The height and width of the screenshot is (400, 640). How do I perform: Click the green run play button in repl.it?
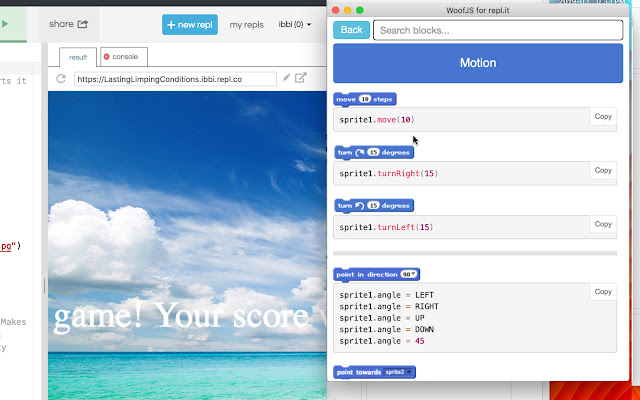[5, 24]
